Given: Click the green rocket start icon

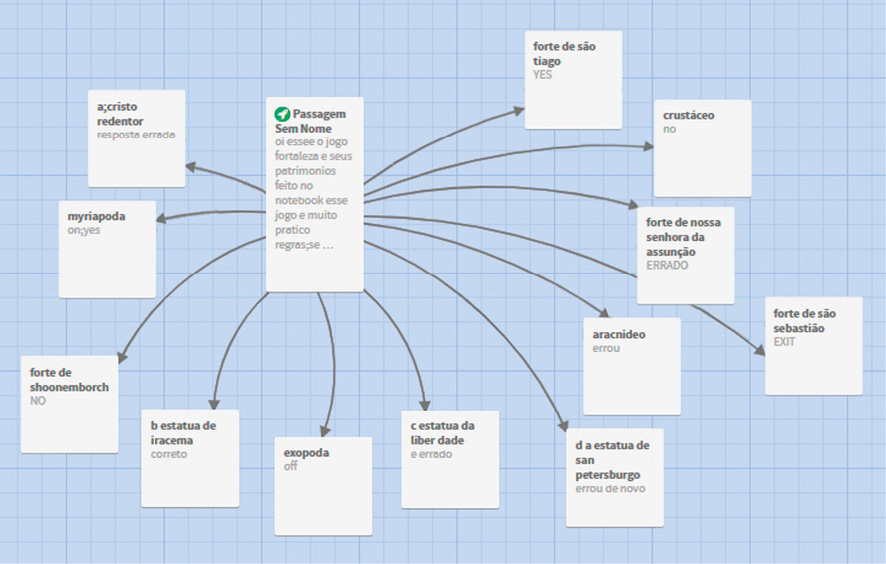Looking at the screenshot, I should [282, 114].
